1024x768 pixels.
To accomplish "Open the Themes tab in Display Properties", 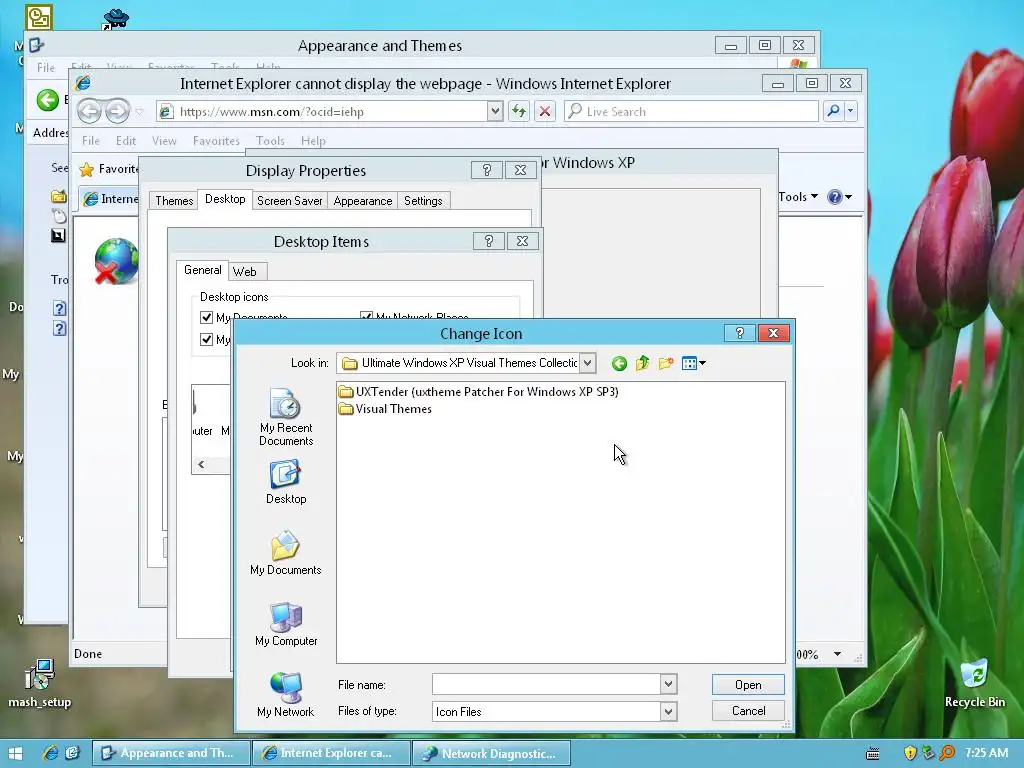I will tap(174, 200).
